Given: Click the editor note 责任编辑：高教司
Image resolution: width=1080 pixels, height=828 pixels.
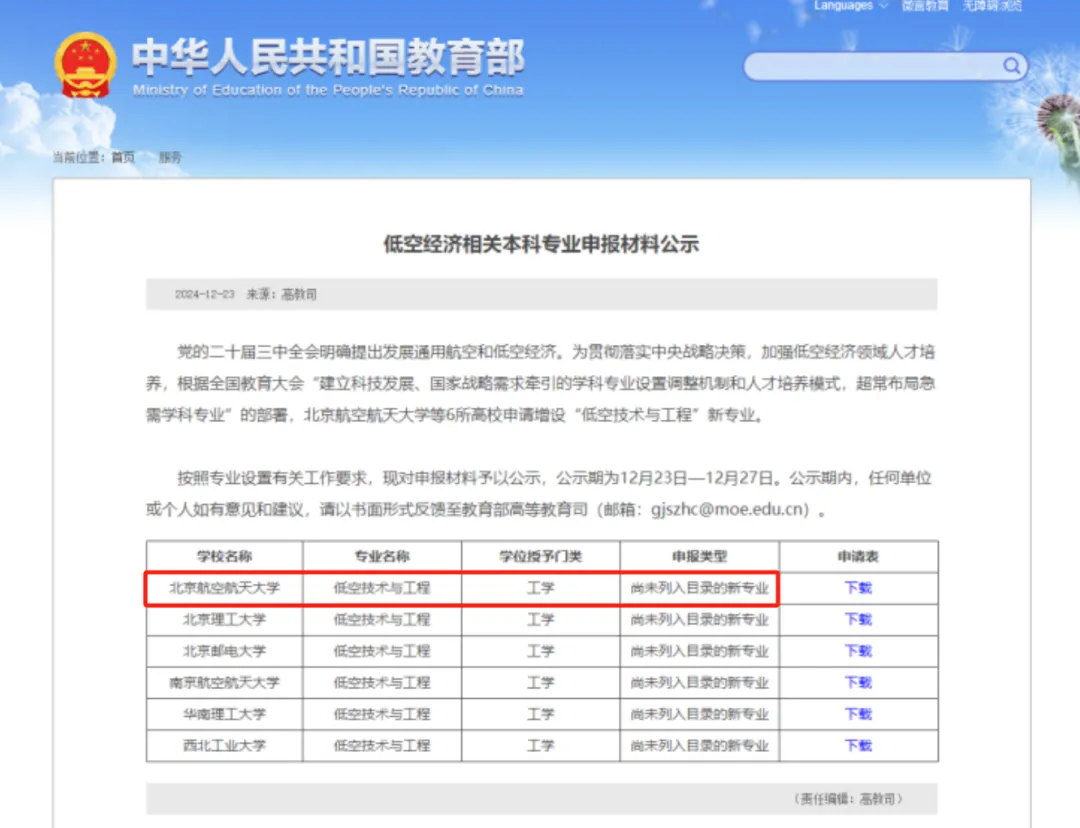Looking at the screenshot, I should tap(847, 798).
